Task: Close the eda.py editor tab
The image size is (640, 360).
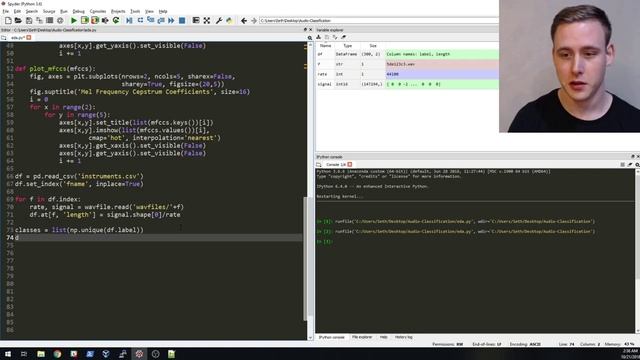Action: [x=29, y=38]
